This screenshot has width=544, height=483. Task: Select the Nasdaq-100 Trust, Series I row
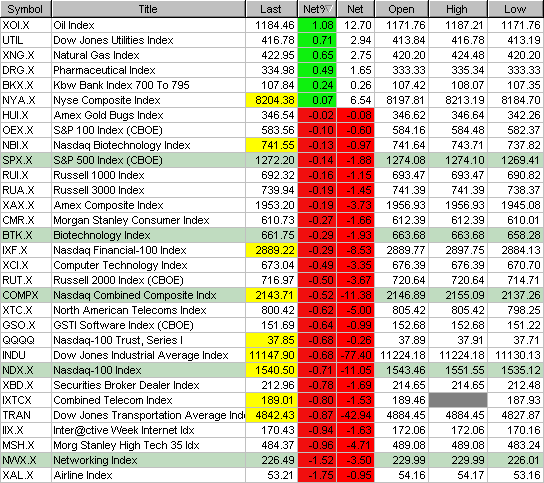pos(272,340)
